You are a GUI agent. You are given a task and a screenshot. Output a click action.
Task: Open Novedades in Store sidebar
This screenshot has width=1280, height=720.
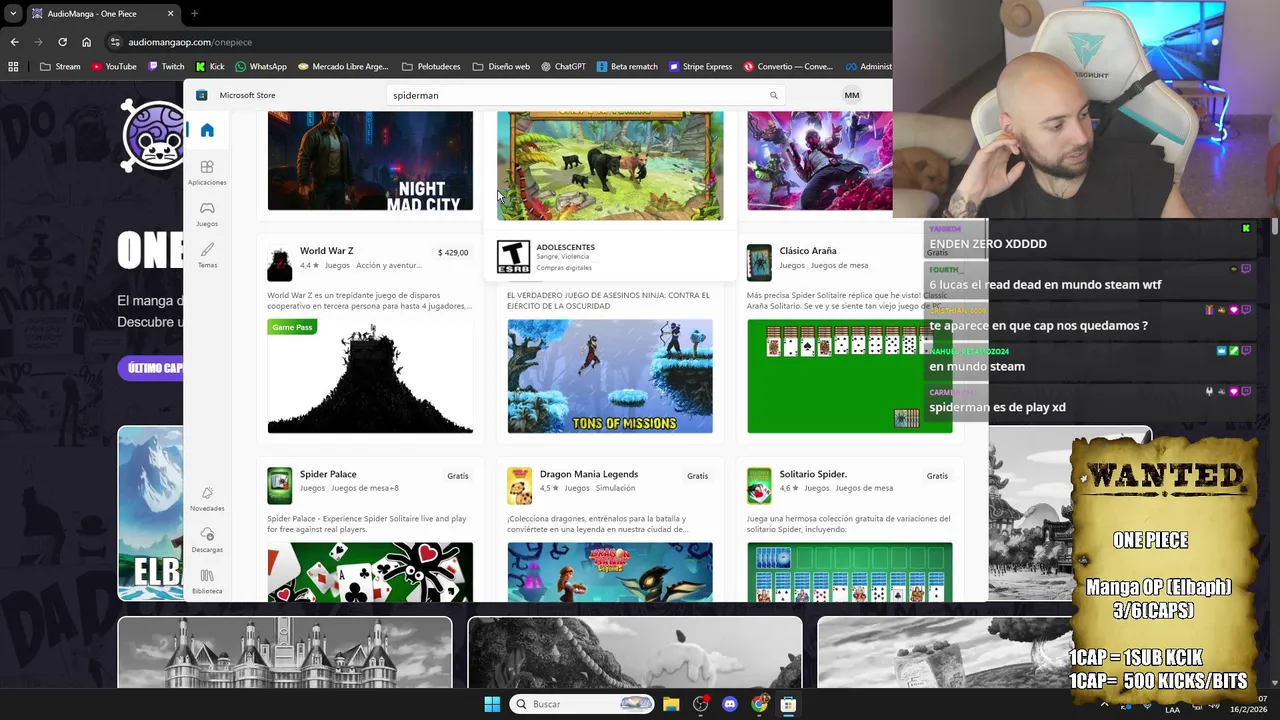pyautogui.click(x=207, y=498)
